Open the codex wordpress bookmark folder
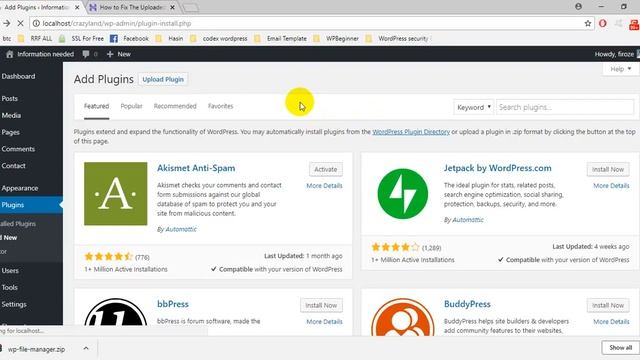Viewport: 640px width, 360px height. pyautogui.click(x=219, y=38)
